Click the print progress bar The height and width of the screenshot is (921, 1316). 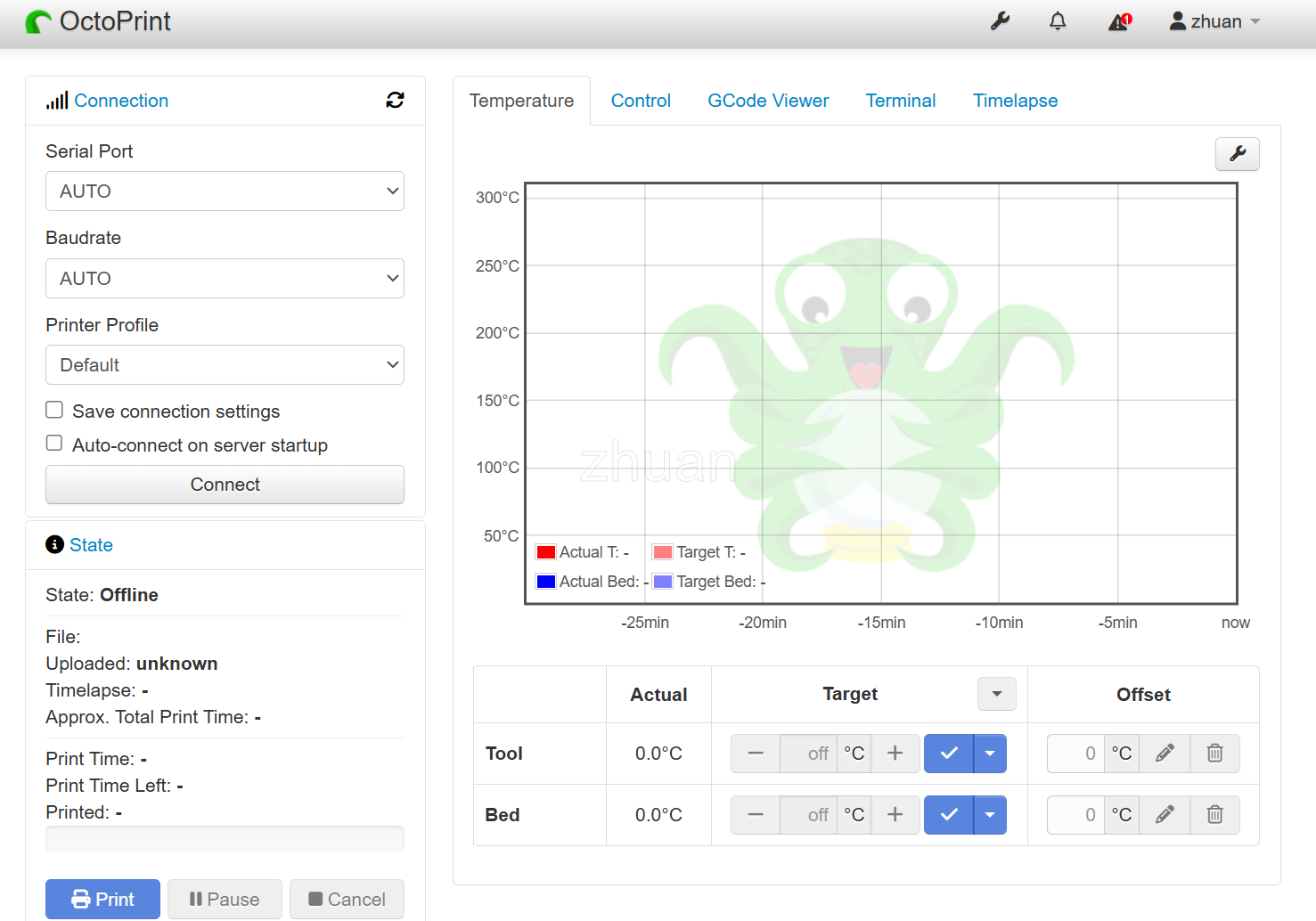point(225,839)
